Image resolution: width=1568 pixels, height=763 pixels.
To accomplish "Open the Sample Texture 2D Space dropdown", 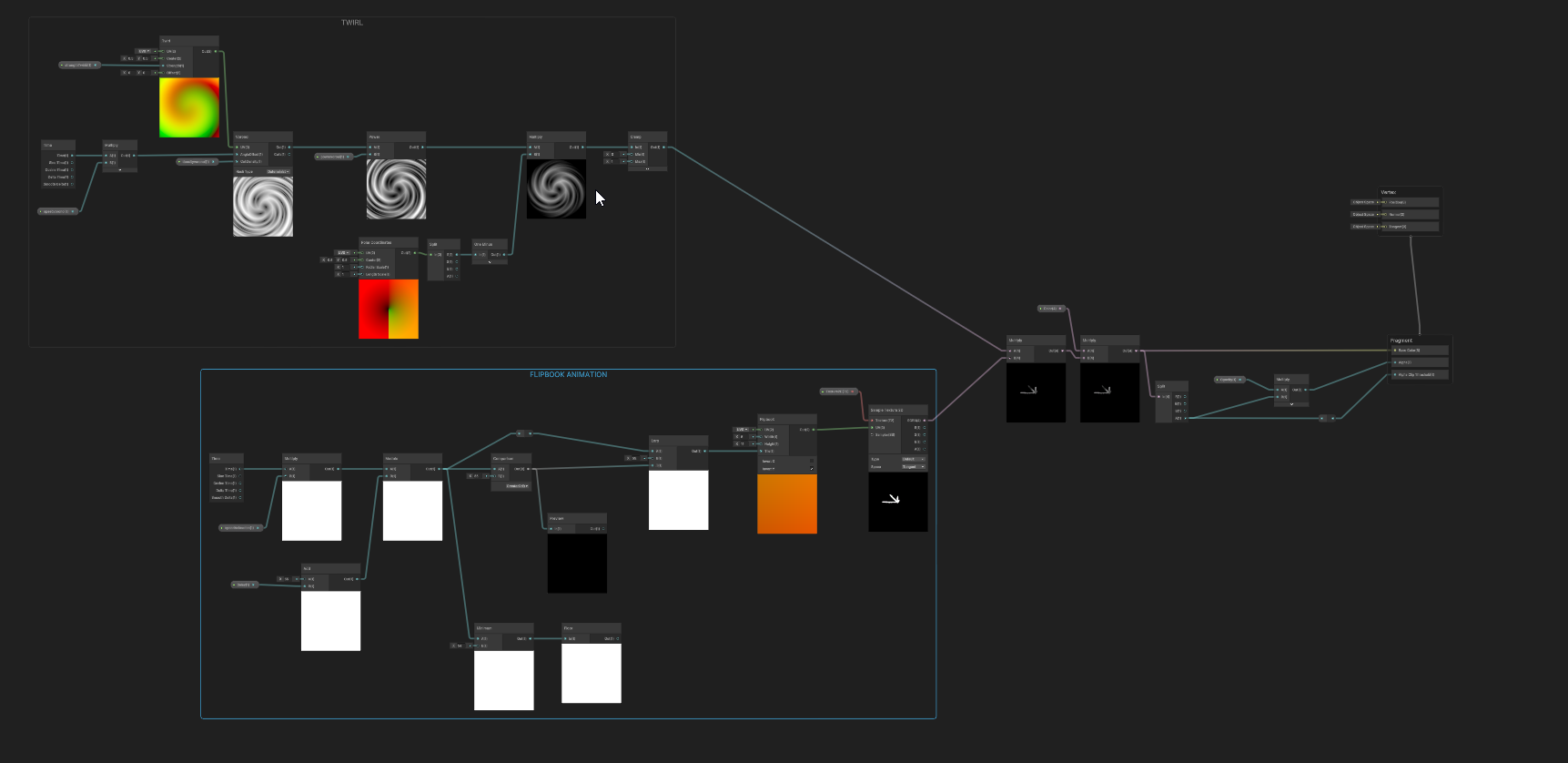I will pyautogui.click(x=913, y=466).
